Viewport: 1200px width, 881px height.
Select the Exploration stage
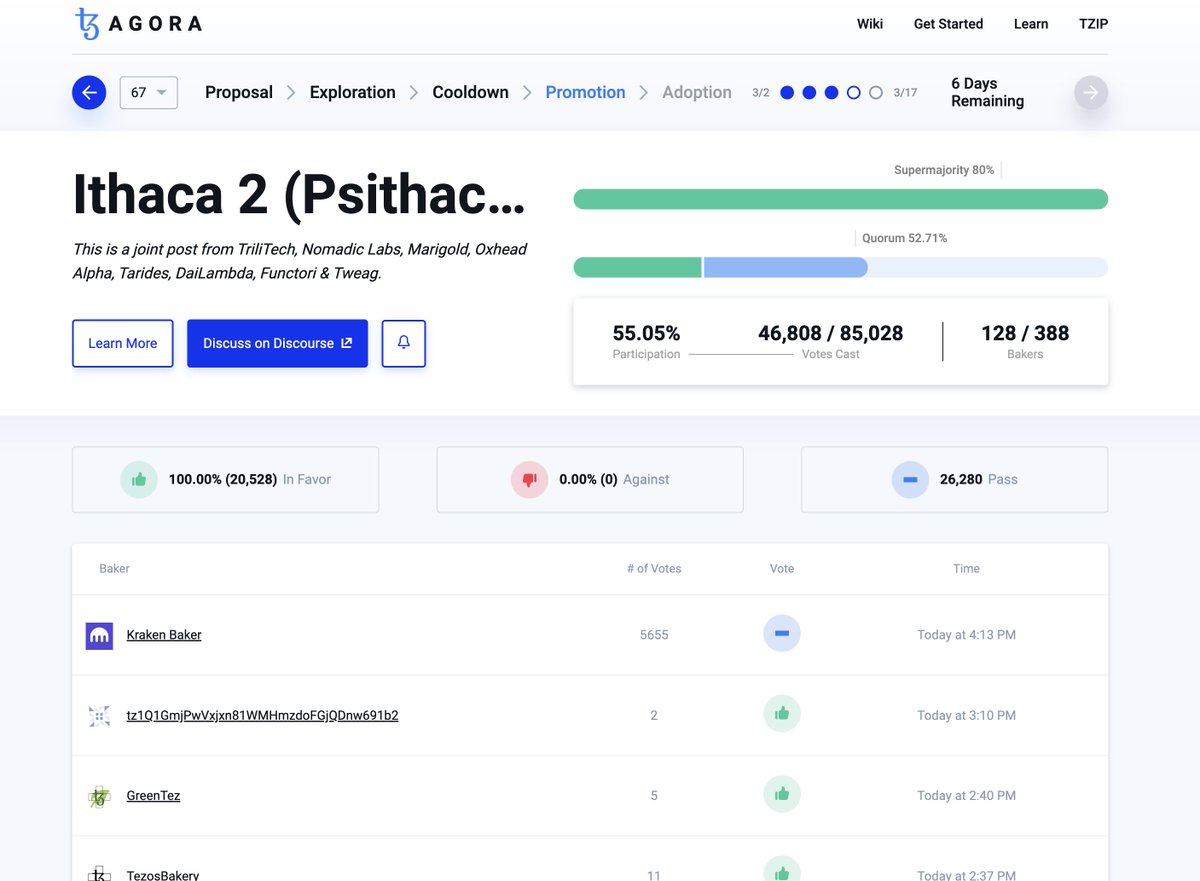(x=353, y=92)
